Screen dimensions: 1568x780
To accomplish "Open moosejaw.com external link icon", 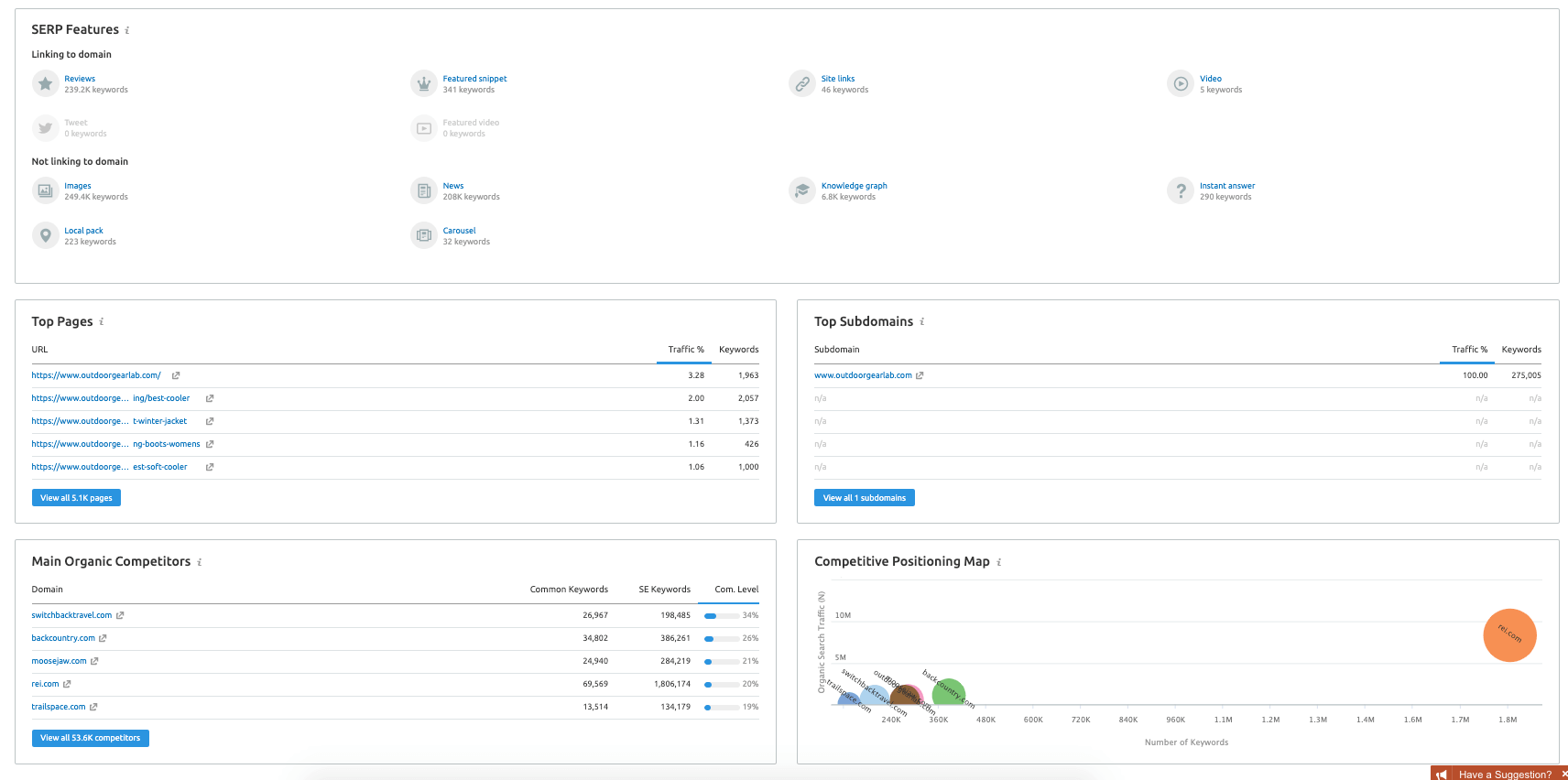I will click(94, 661).
